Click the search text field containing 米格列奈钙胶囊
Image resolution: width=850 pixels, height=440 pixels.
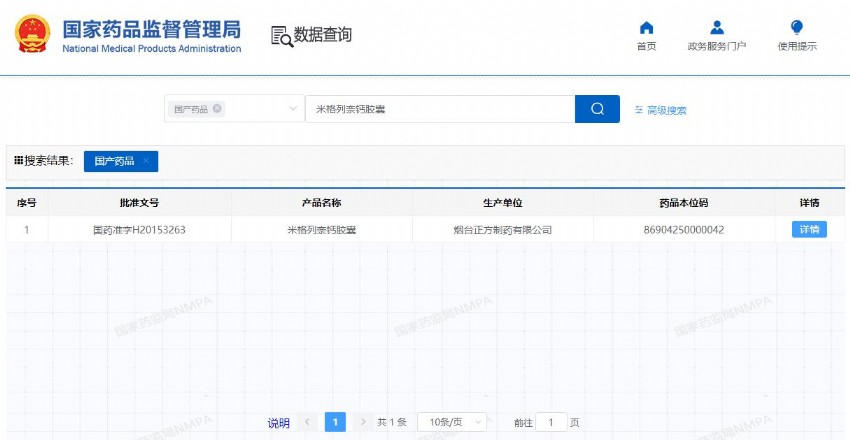pyautogui.click(x=440, y=109)
